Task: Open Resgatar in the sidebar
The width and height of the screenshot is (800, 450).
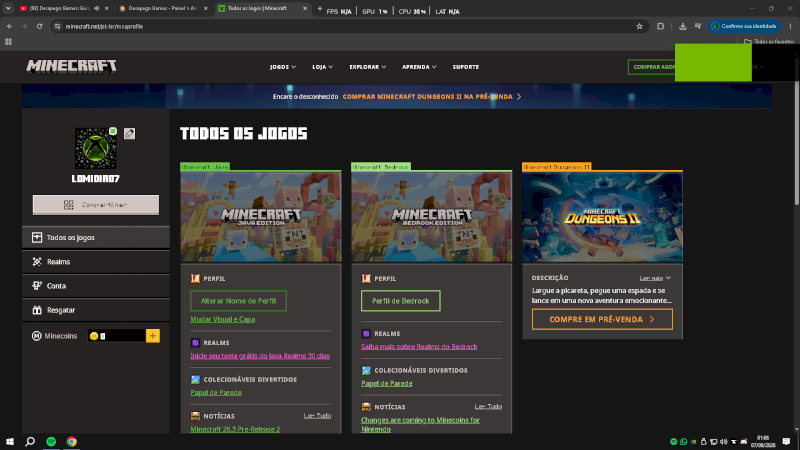Action: (x=96, y=310)
